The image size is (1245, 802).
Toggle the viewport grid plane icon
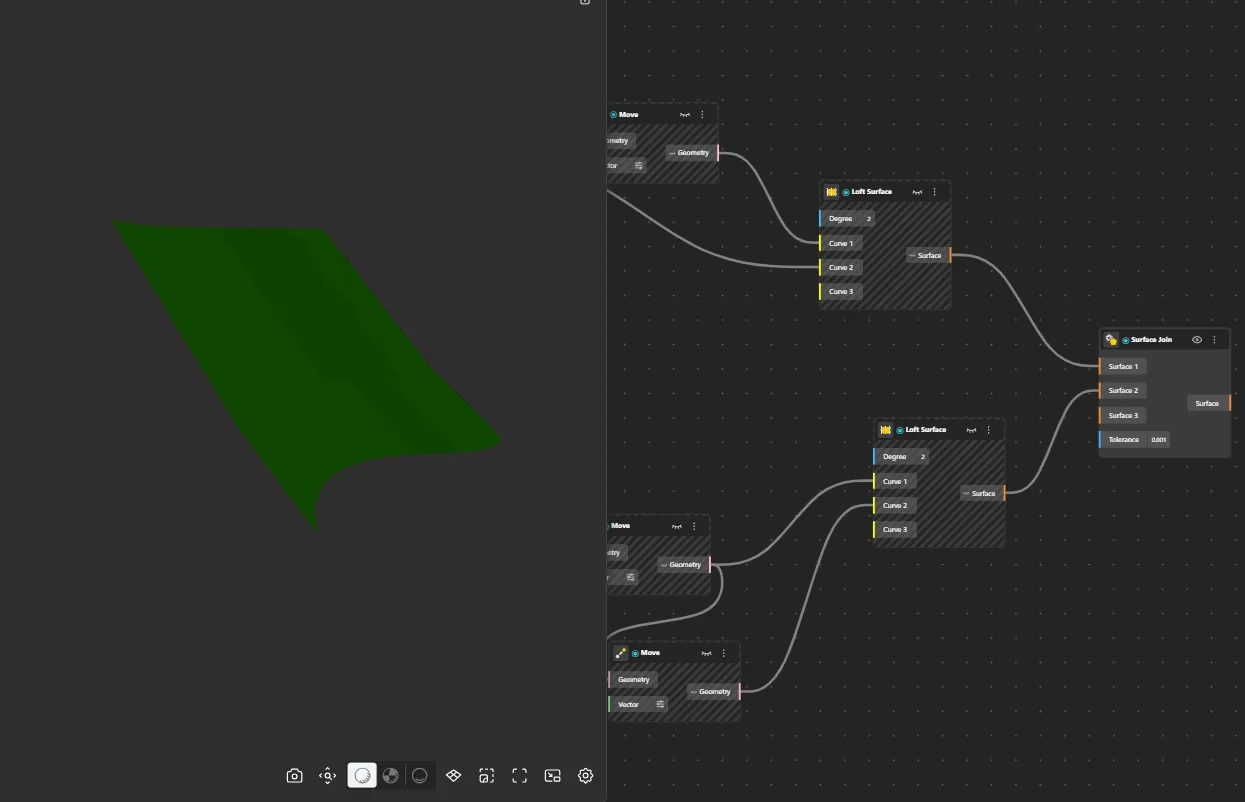pyautogui.click(x=453, y=776)
